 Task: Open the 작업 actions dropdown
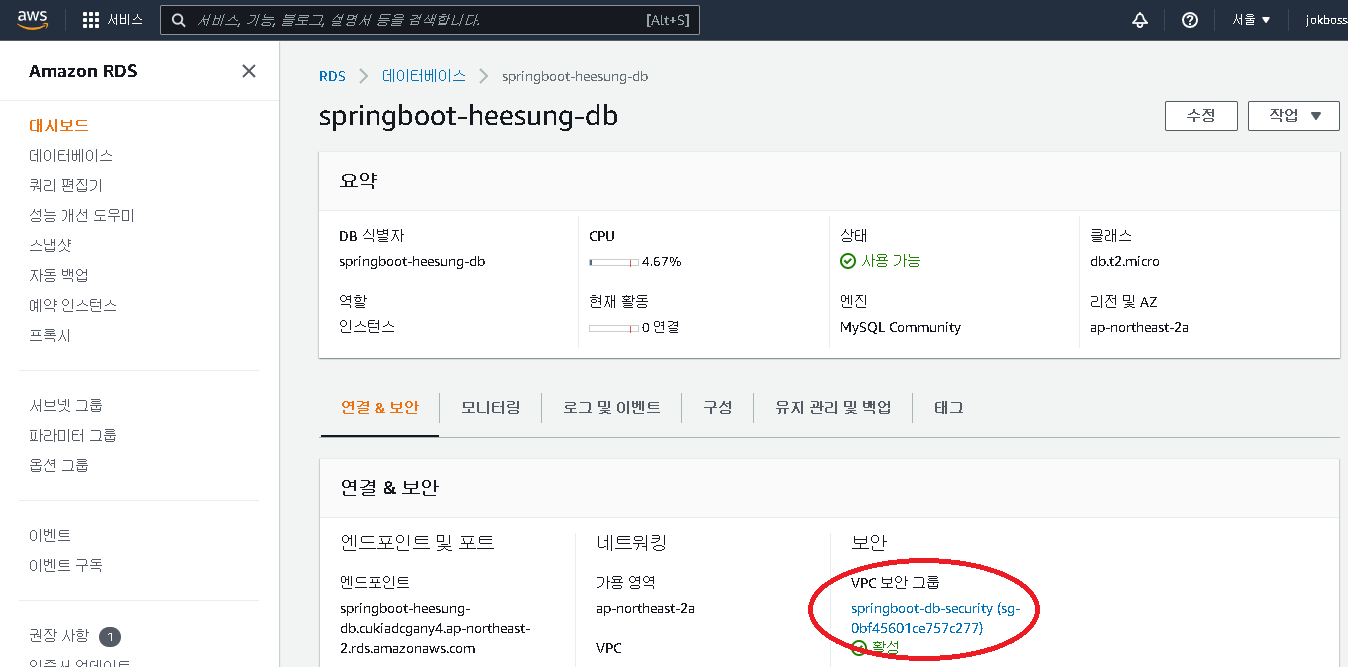point(1293,116)
